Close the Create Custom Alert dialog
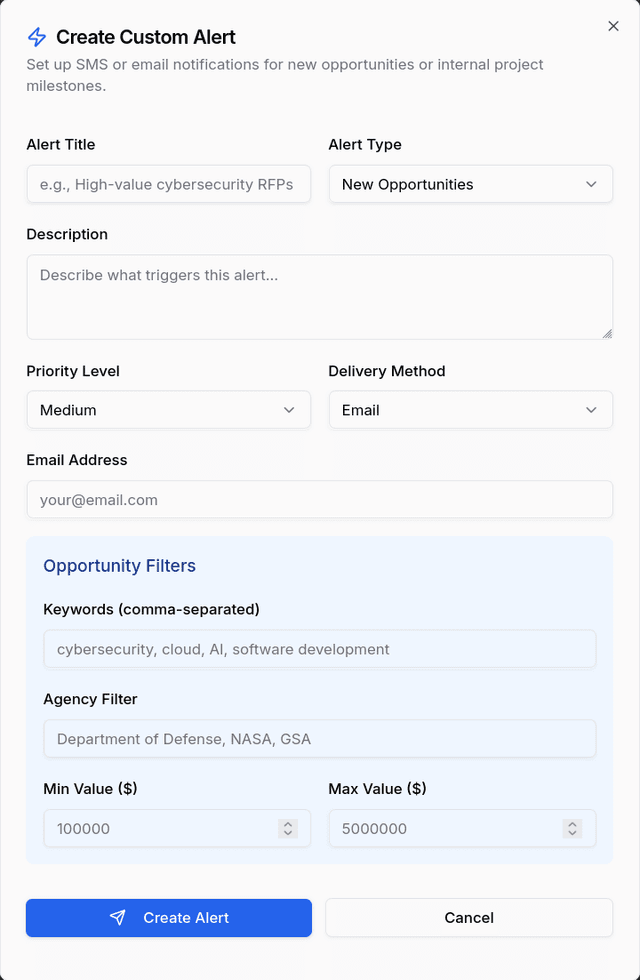 [x=613, y=26]
